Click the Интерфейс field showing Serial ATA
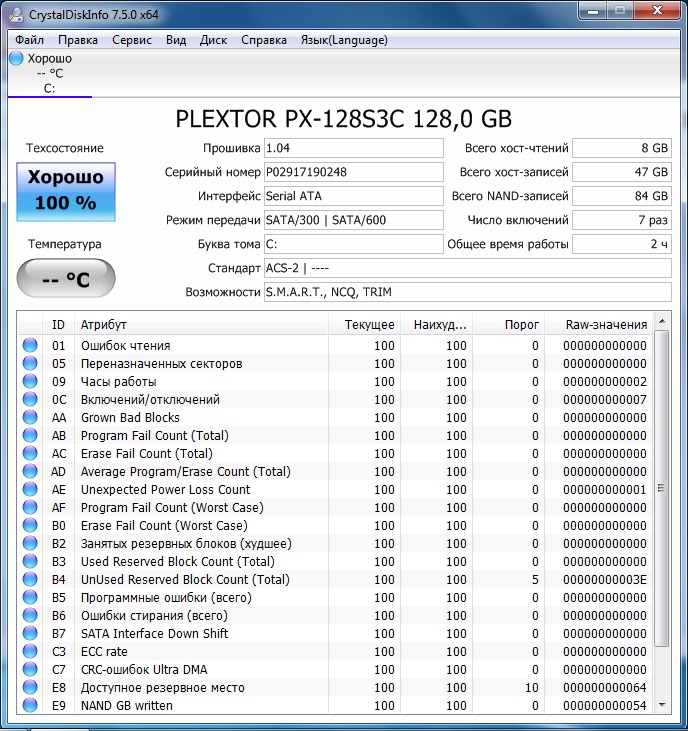The height and width of the screenshot is (731, 688). [x=353, y=196]
